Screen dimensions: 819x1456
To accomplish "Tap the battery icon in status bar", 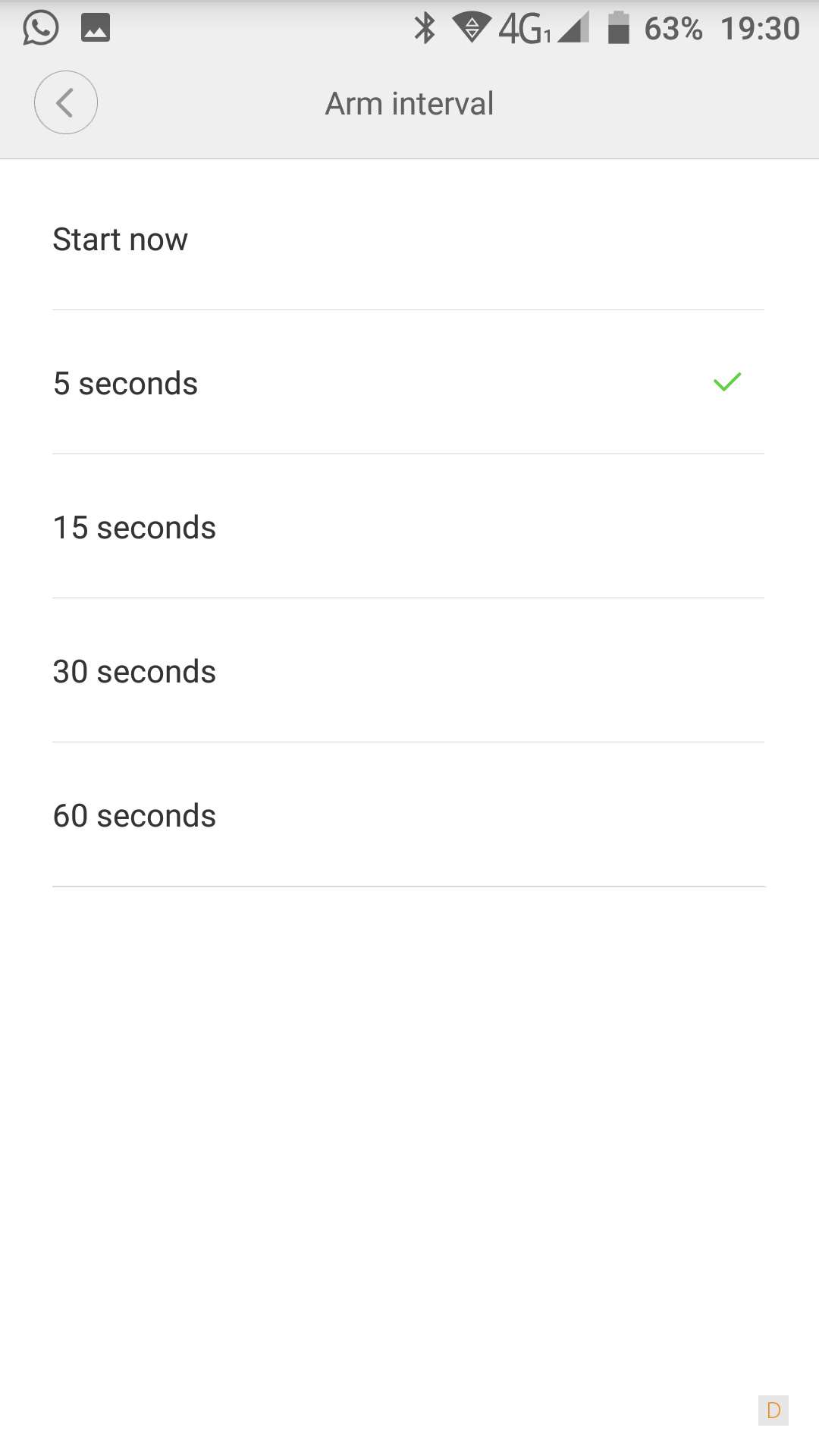I will point(619,28).
